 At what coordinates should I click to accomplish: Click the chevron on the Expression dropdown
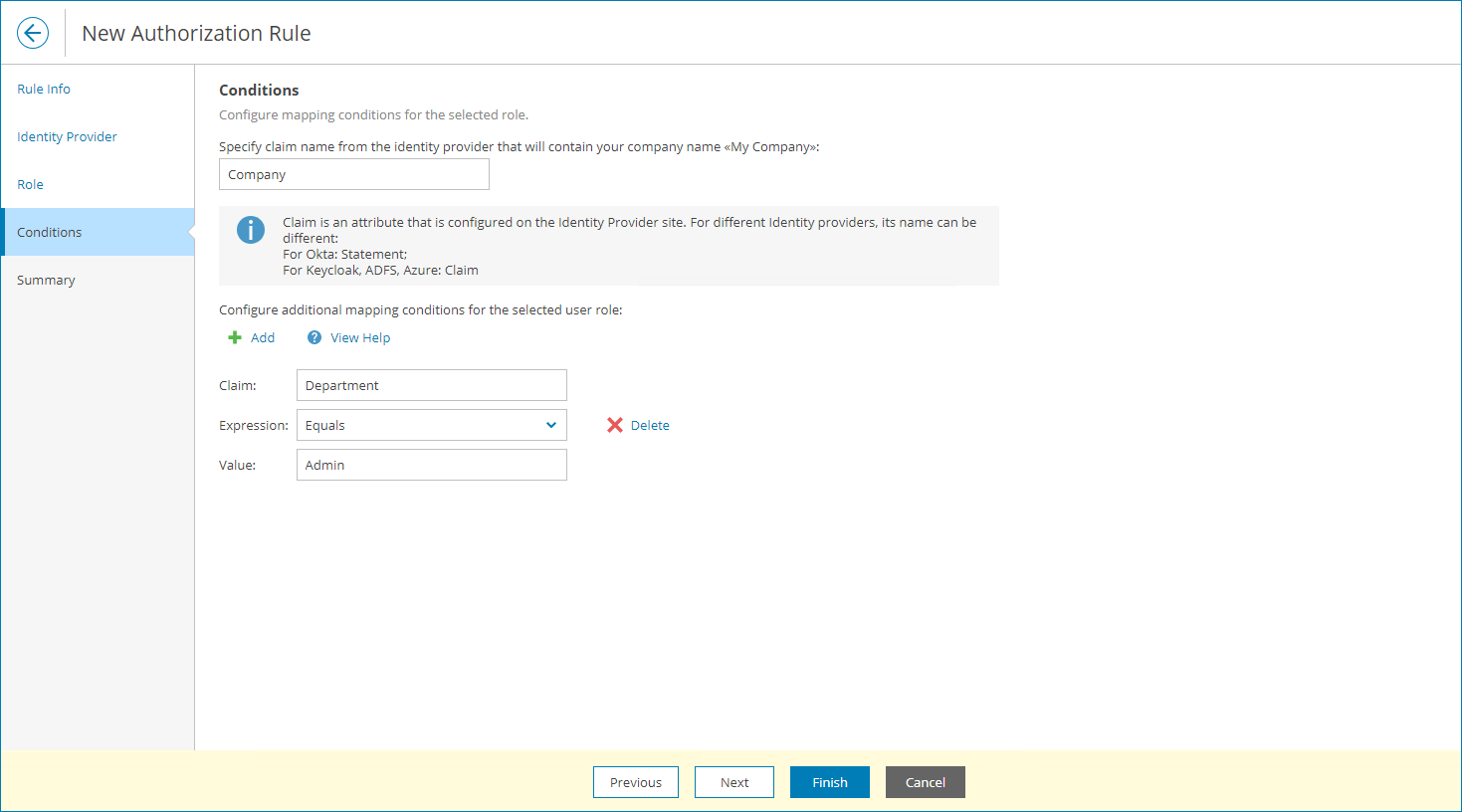click(x=551, y=425)
